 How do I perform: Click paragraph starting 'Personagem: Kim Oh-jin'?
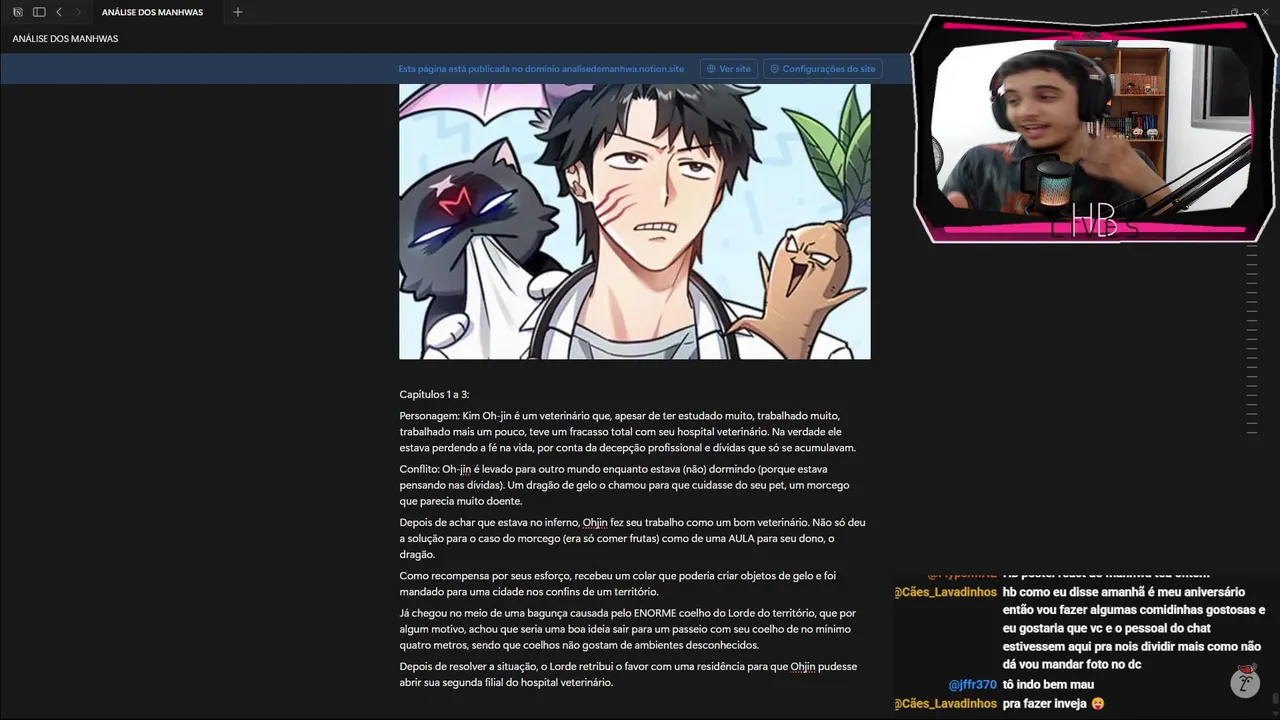(x=628, y=432)
